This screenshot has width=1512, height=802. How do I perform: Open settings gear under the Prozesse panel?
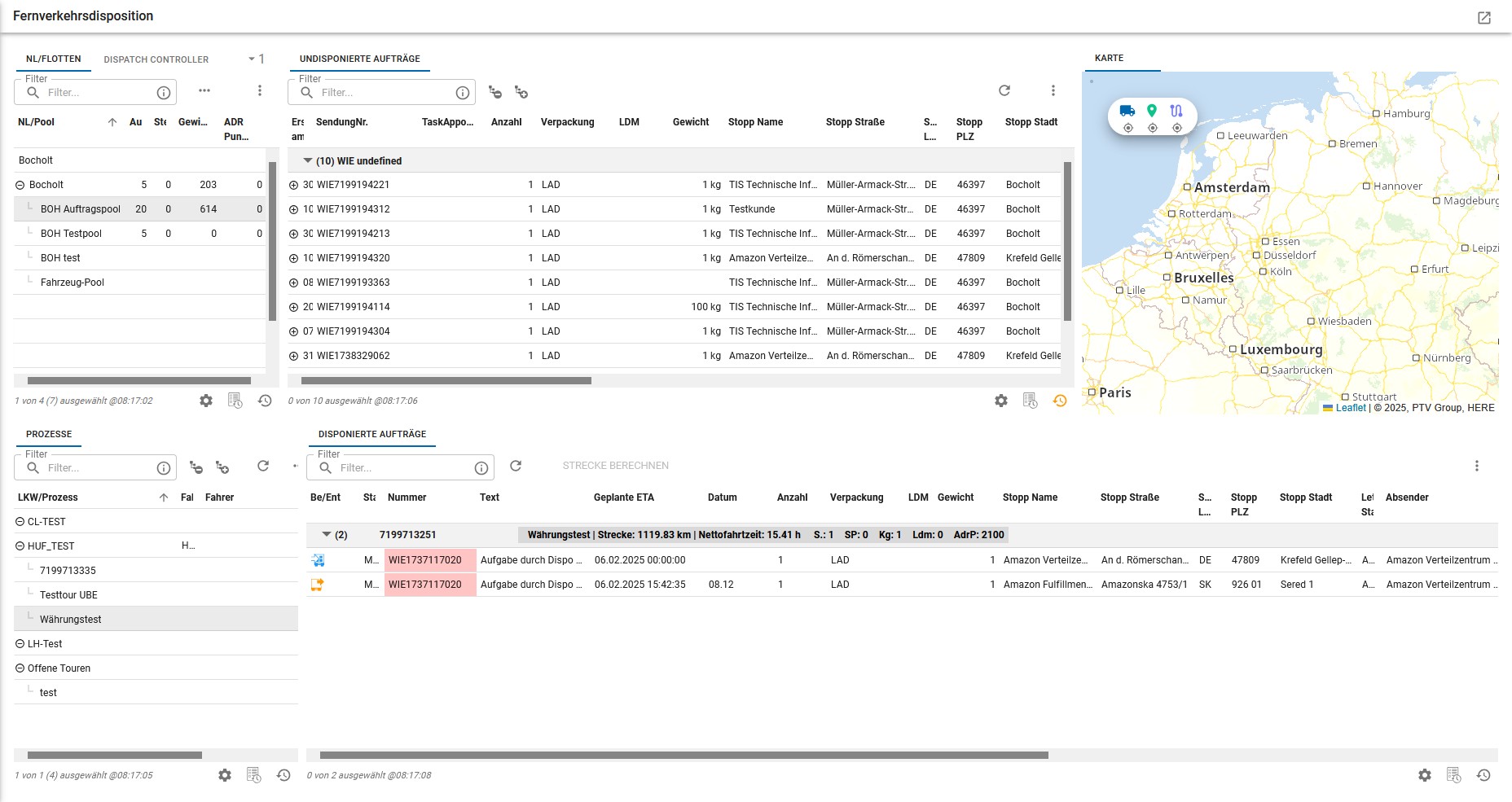click(x=225, y=775)
